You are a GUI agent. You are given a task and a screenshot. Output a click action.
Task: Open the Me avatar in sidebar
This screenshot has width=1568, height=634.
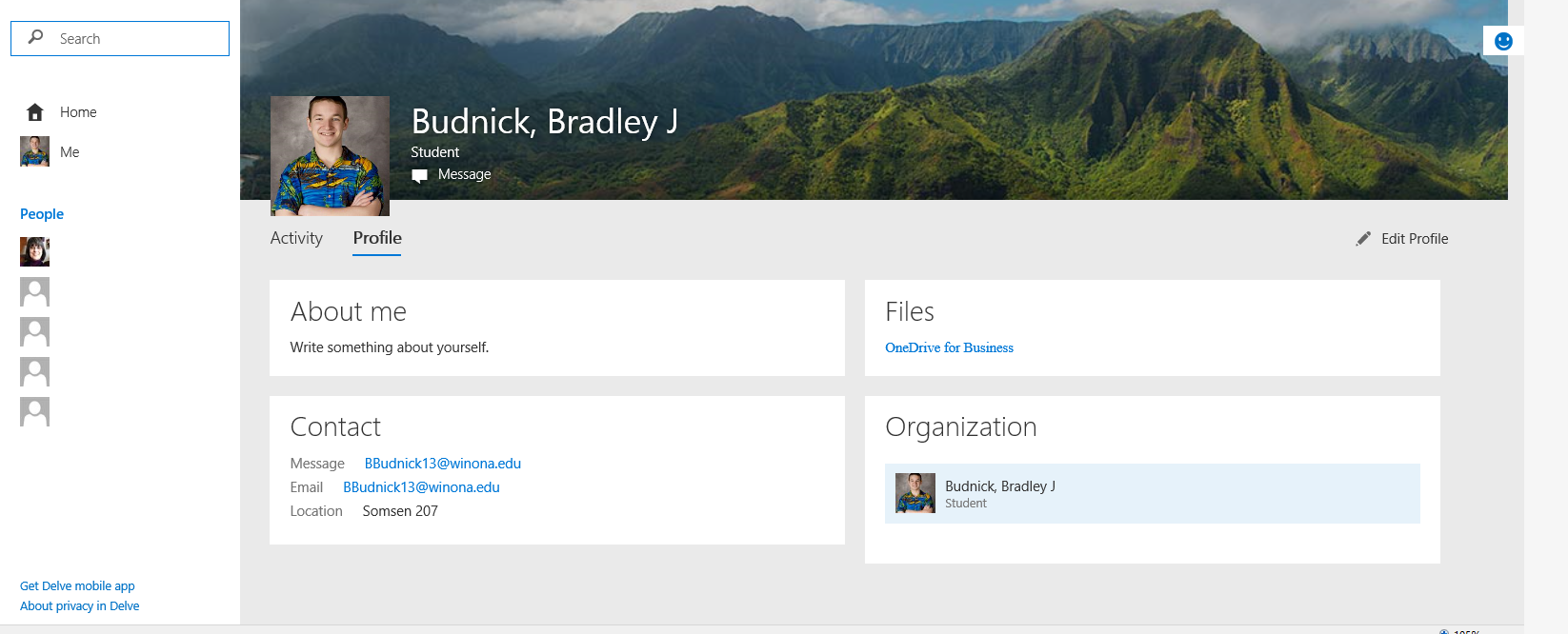point(34,151)
